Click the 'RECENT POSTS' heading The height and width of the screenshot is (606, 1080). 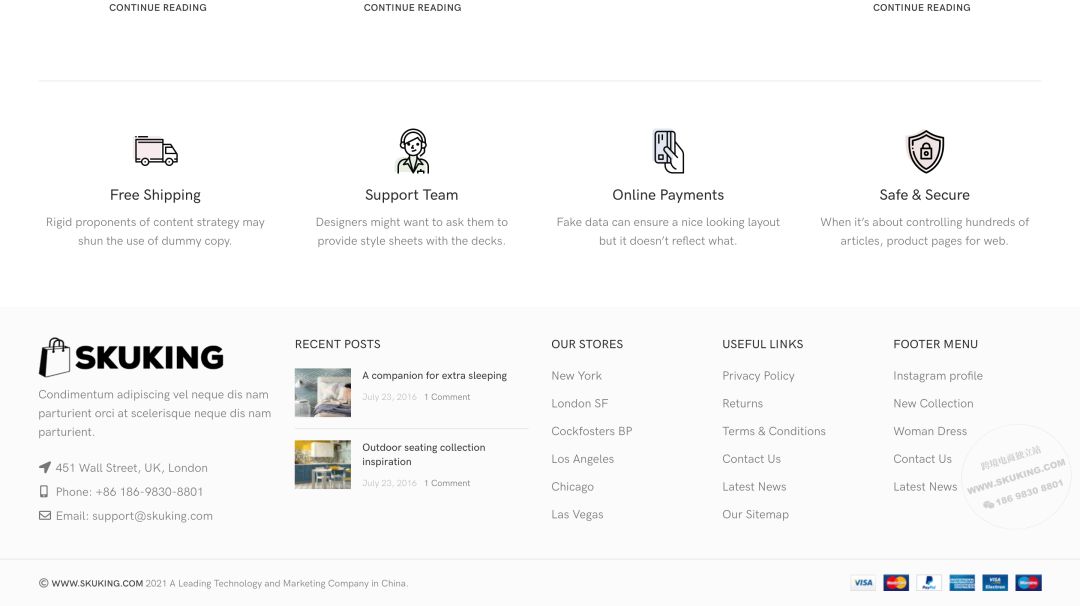[x=338, y=344]
